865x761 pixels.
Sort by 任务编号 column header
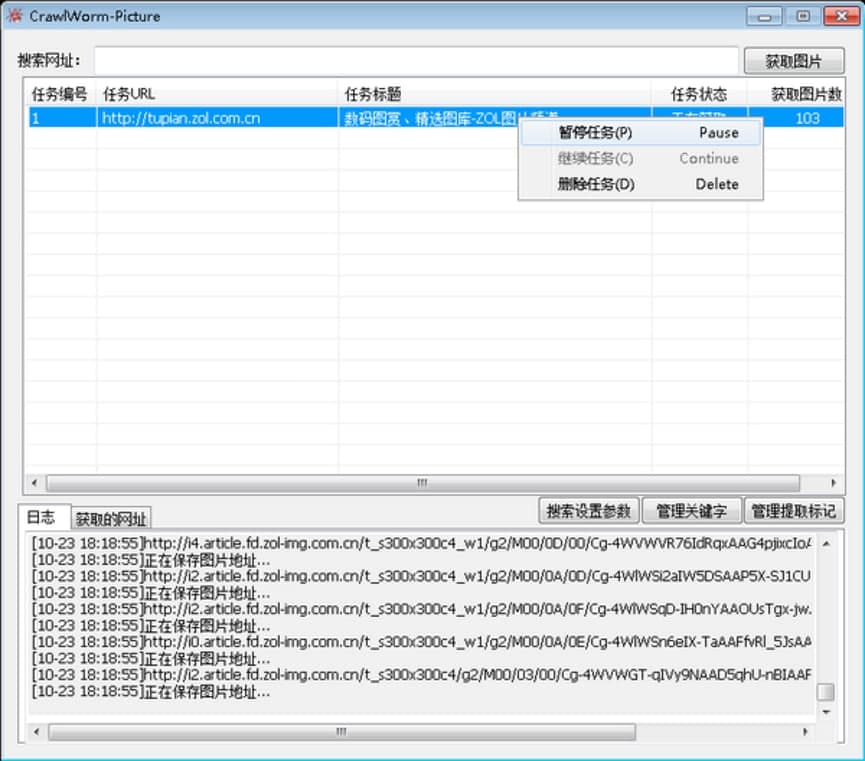pyautogui.click(x=60, y=94)
